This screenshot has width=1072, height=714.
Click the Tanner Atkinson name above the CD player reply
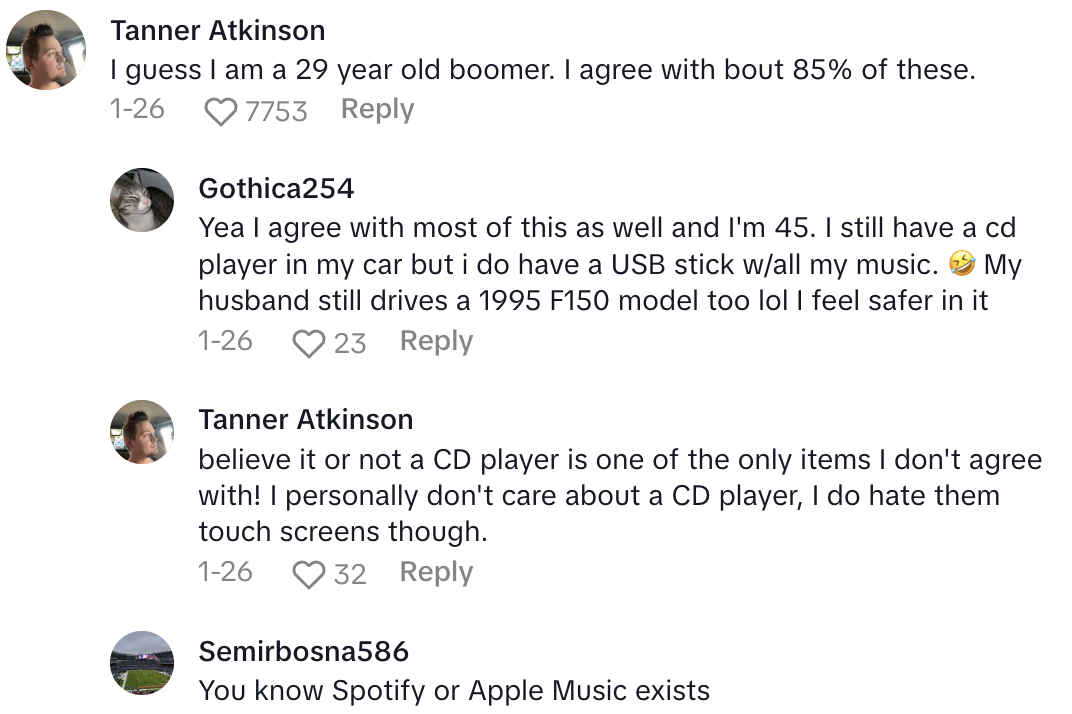pos(305,419)
